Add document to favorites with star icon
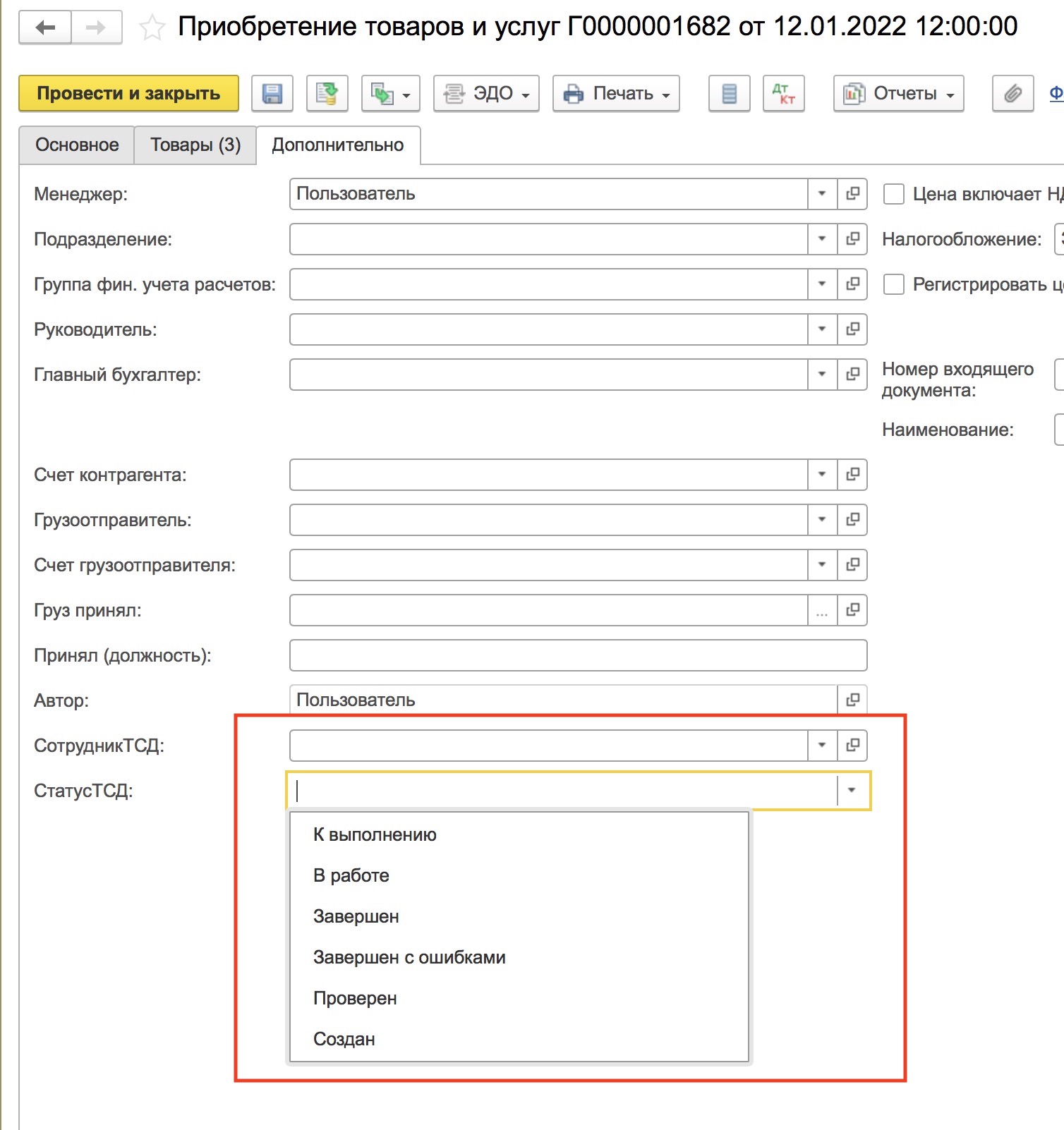This screenshot has height=1130, width=1064. (152, 28)
